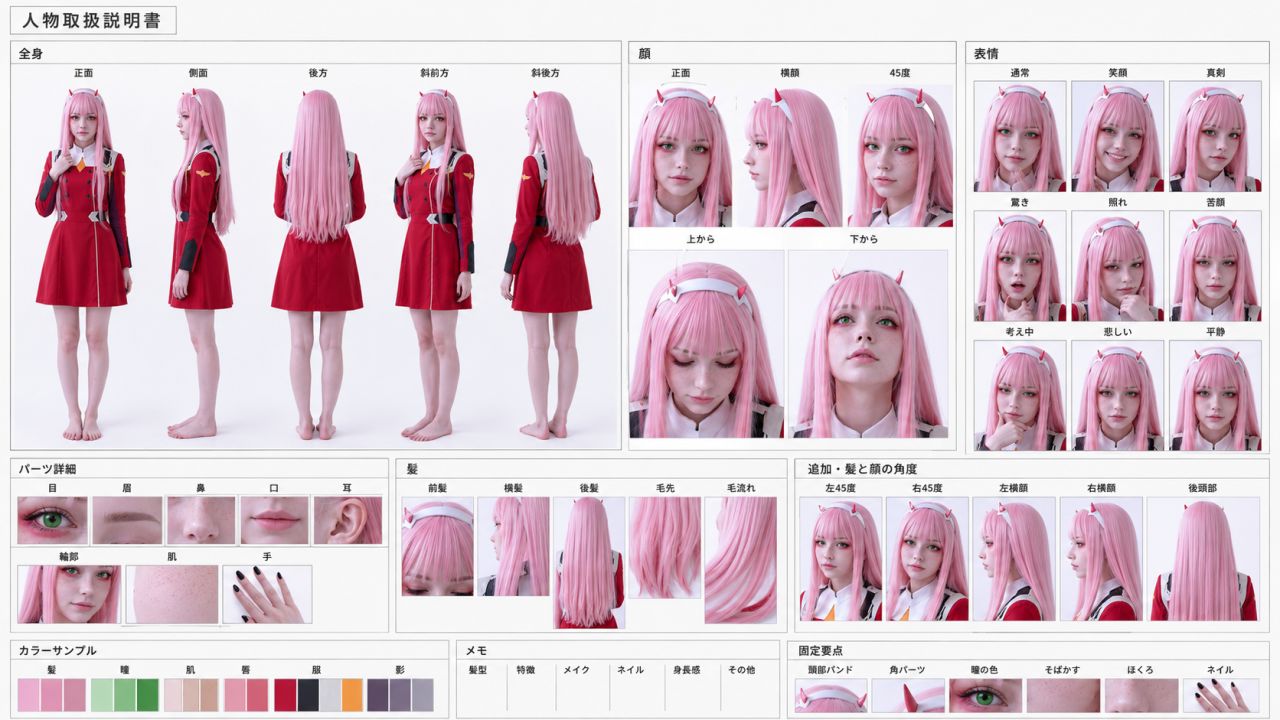
Task: Select the 苦顔 expression thumbnail
Action: [x=1215, y=266]
